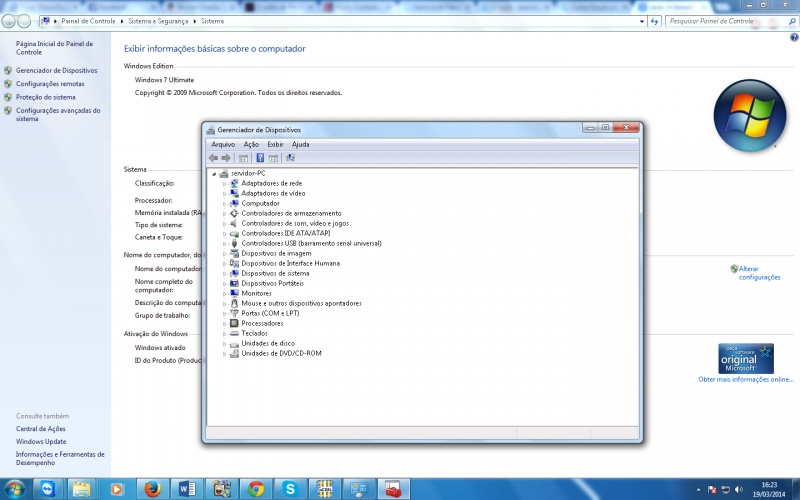This screenshot has height=500, width=800.
Task: Open the address bar history dropdown arrow
Action: 642,21
